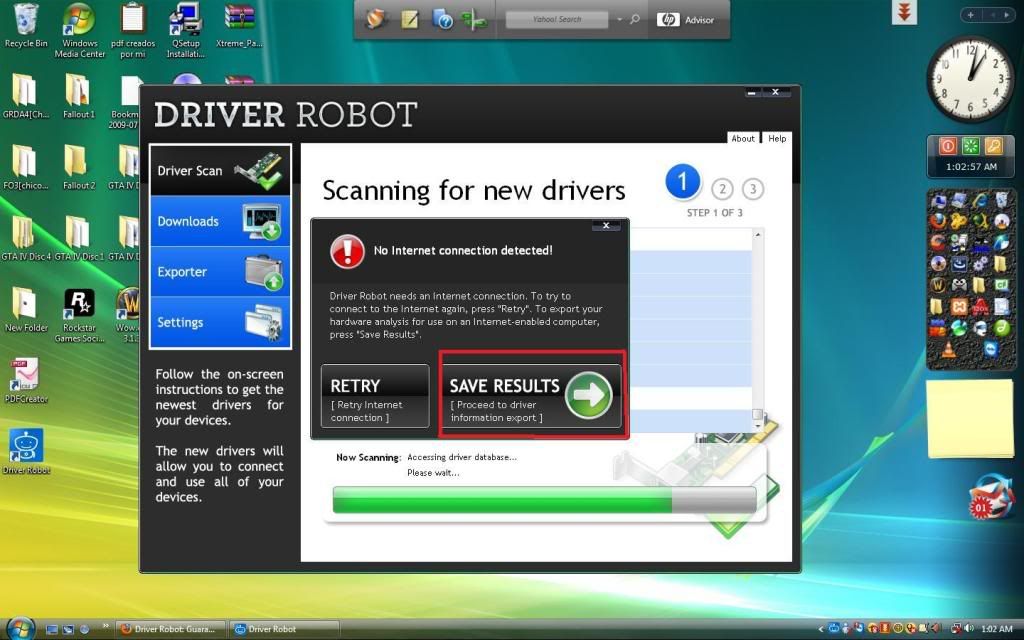Expand the Yahoo search dropdown arrow
Screen dimensions: 1024x640
[x=620, y=20]
